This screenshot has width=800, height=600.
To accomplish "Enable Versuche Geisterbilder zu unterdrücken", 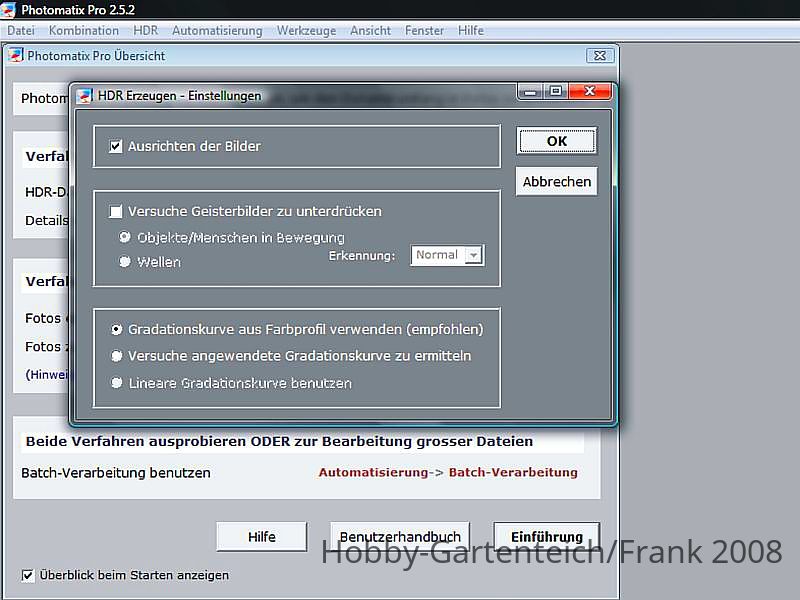I will [116, 211].
